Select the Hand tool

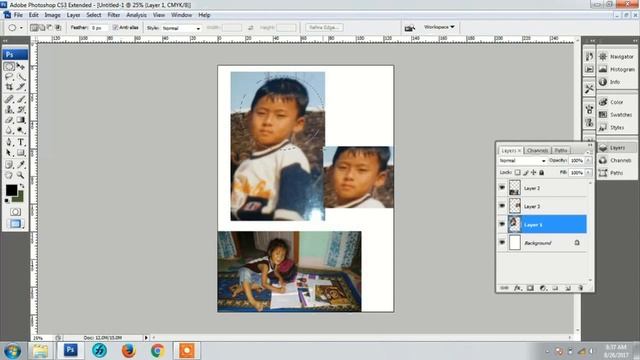tap(9, 175)
